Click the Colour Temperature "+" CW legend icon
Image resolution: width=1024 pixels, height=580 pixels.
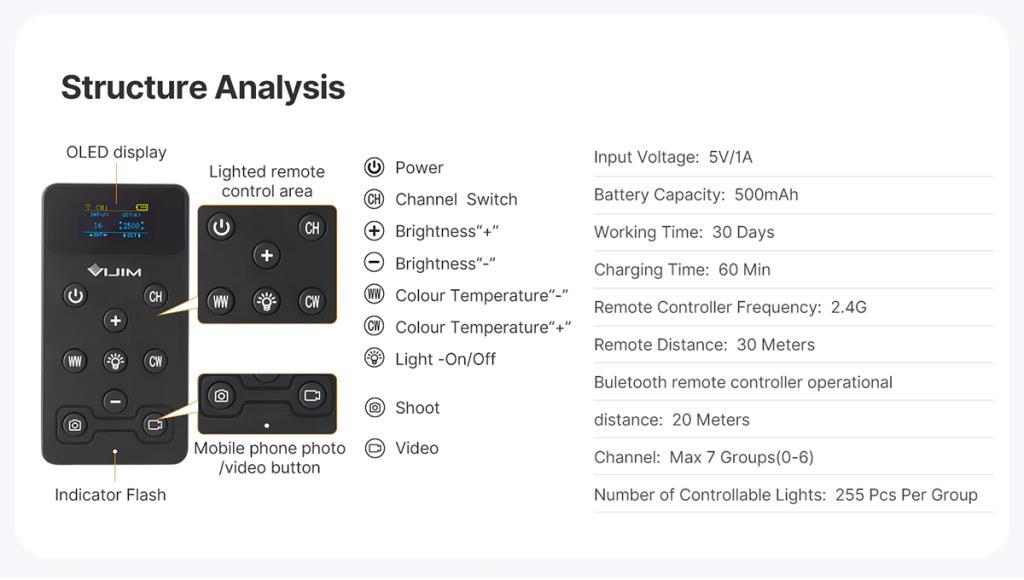(374, 327)
